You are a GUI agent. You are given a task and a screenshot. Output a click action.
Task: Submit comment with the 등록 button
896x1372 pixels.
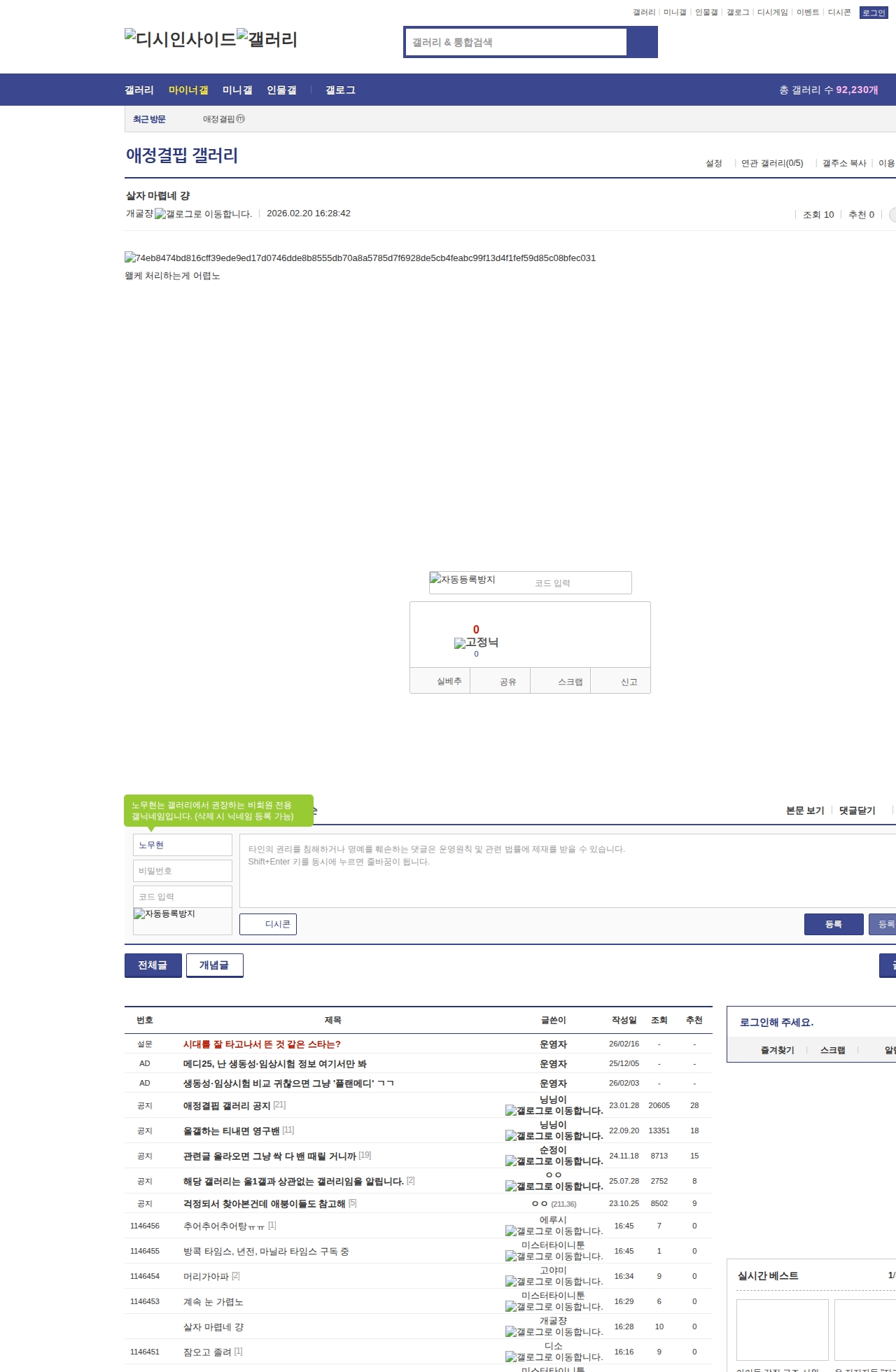834,924
